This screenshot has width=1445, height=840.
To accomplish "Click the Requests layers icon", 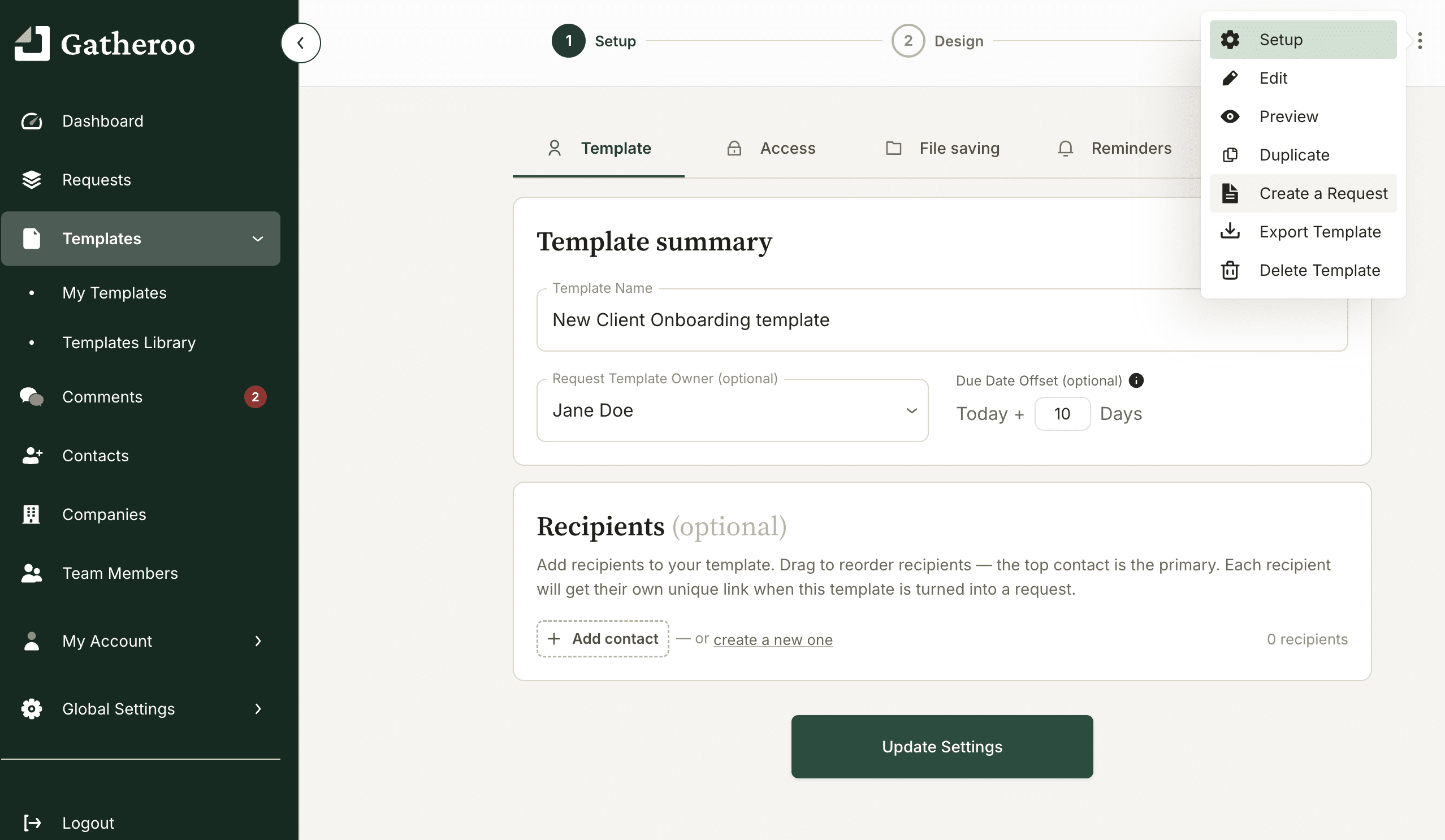I will pyautogui.click(x=32, y=180).
